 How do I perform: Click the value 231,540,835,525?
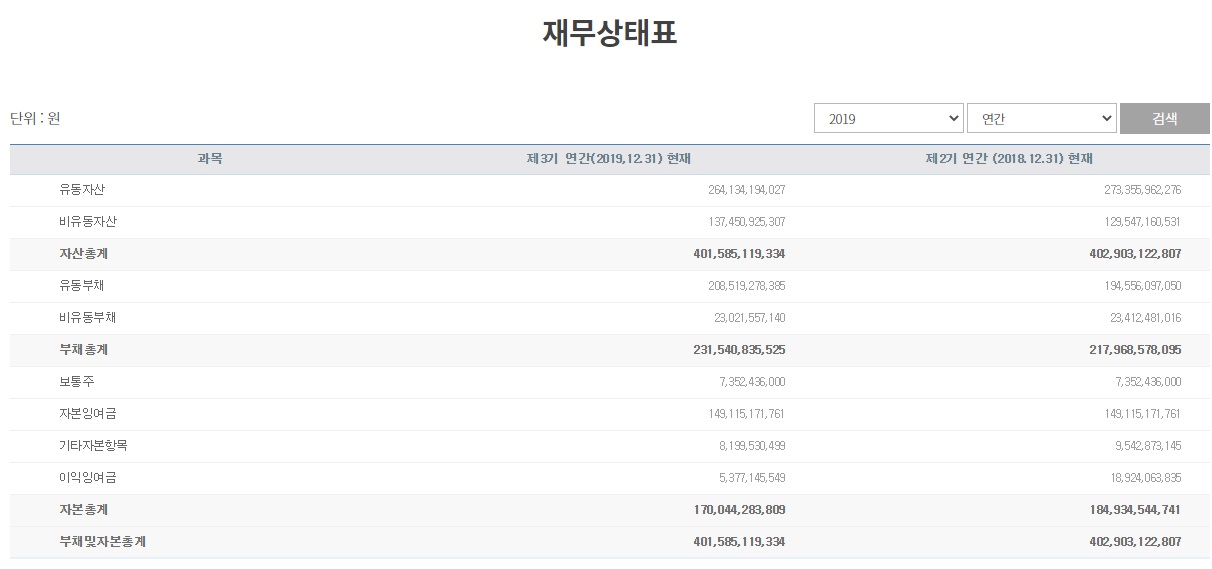tap(739, 350)
